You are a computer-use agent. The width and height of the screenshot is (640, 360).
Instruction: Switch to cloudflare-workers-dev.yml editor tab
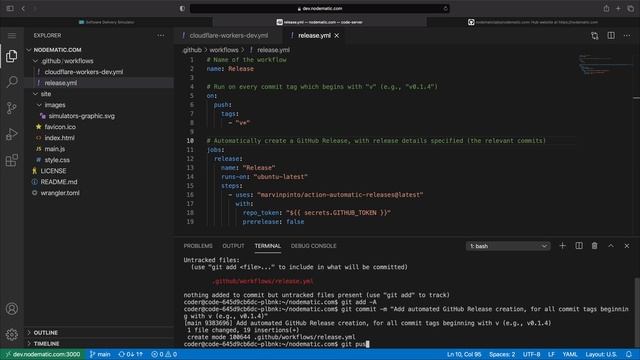tap(229, 36)
